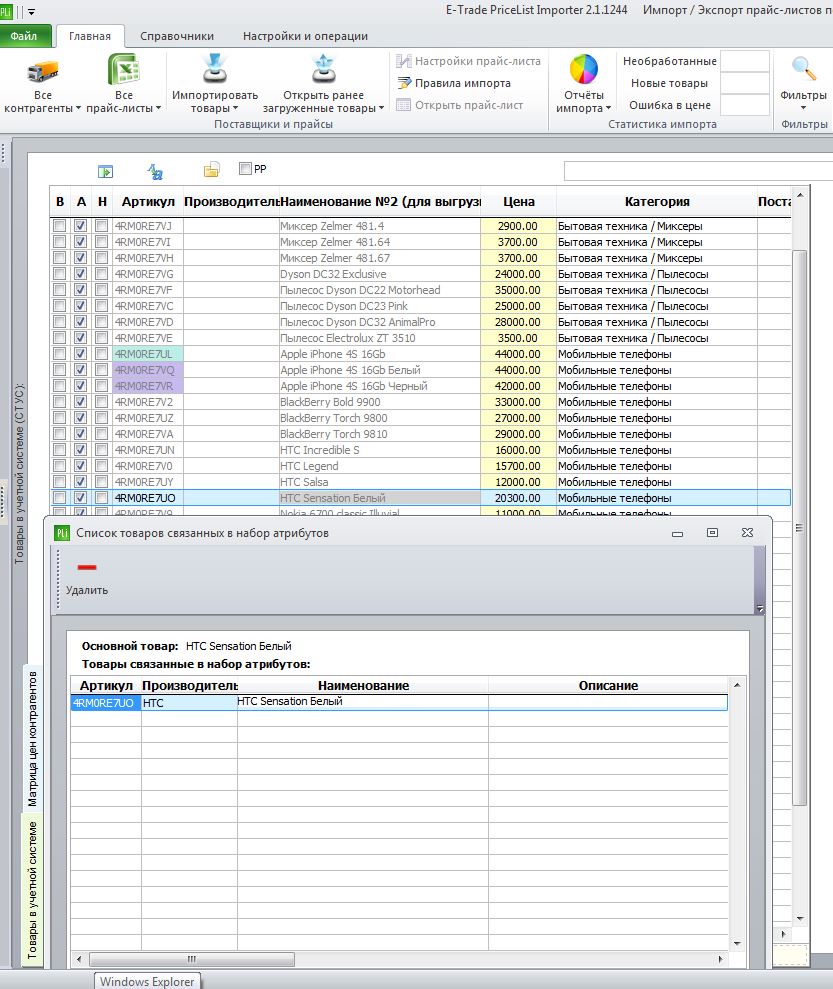
Task: Click Открыть прайс-лист item
Action: click(x=460, y=105)
